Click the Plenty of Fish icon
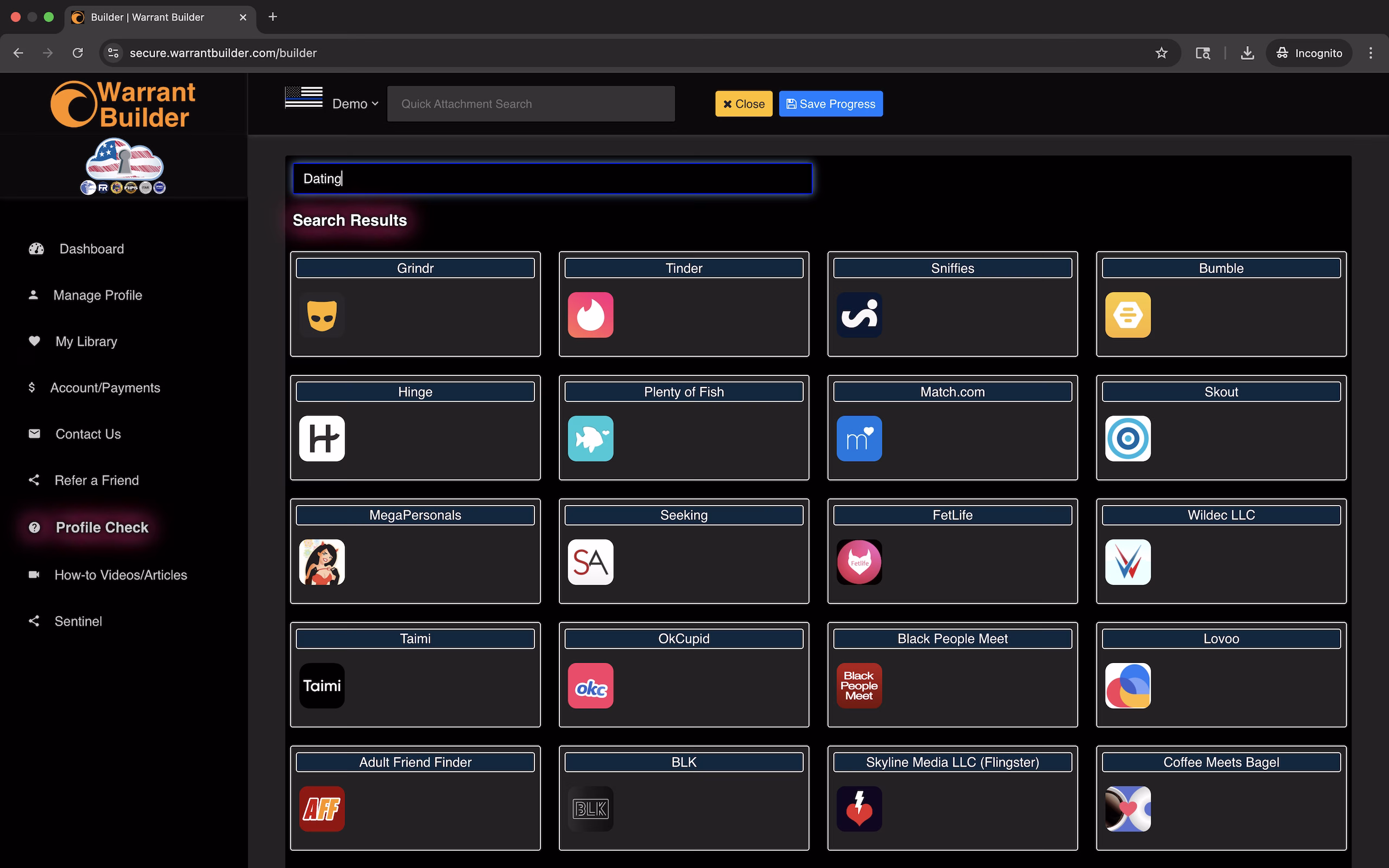 pyautogui.click(x=590, y=438)
